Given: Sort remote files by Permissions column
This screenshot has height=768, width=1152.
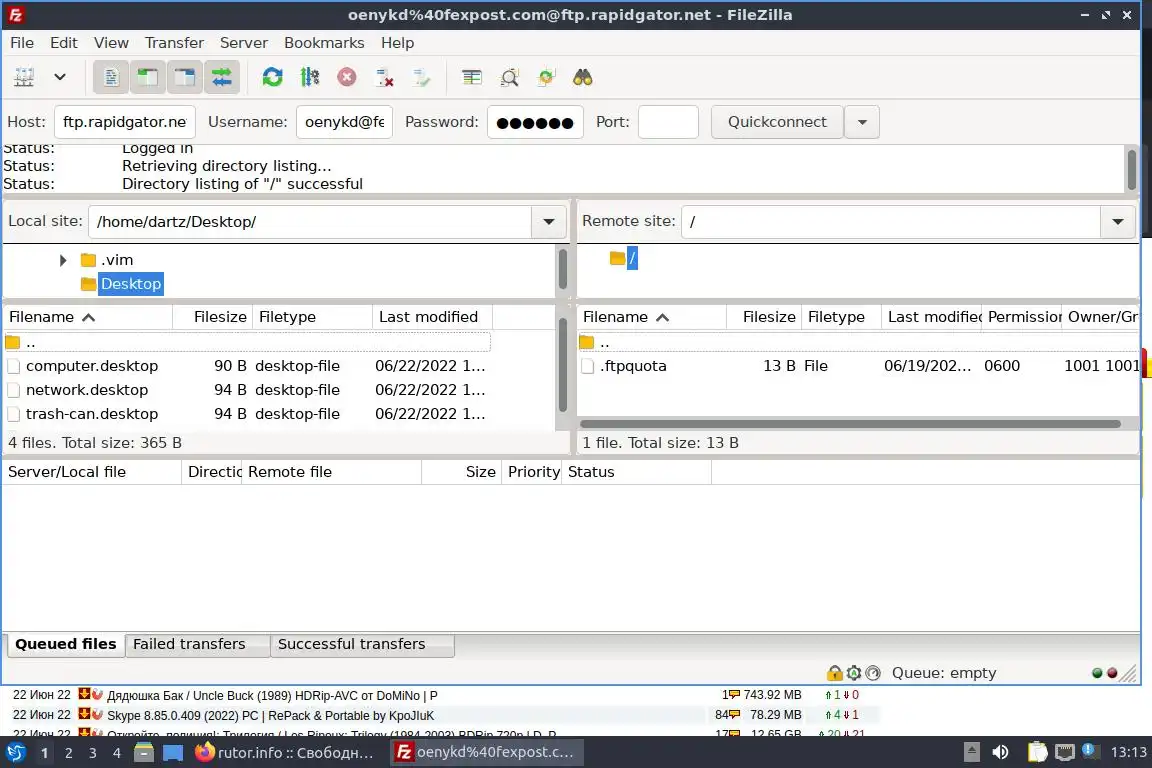Looking at the screenshot, I should tap(1022, 317).
